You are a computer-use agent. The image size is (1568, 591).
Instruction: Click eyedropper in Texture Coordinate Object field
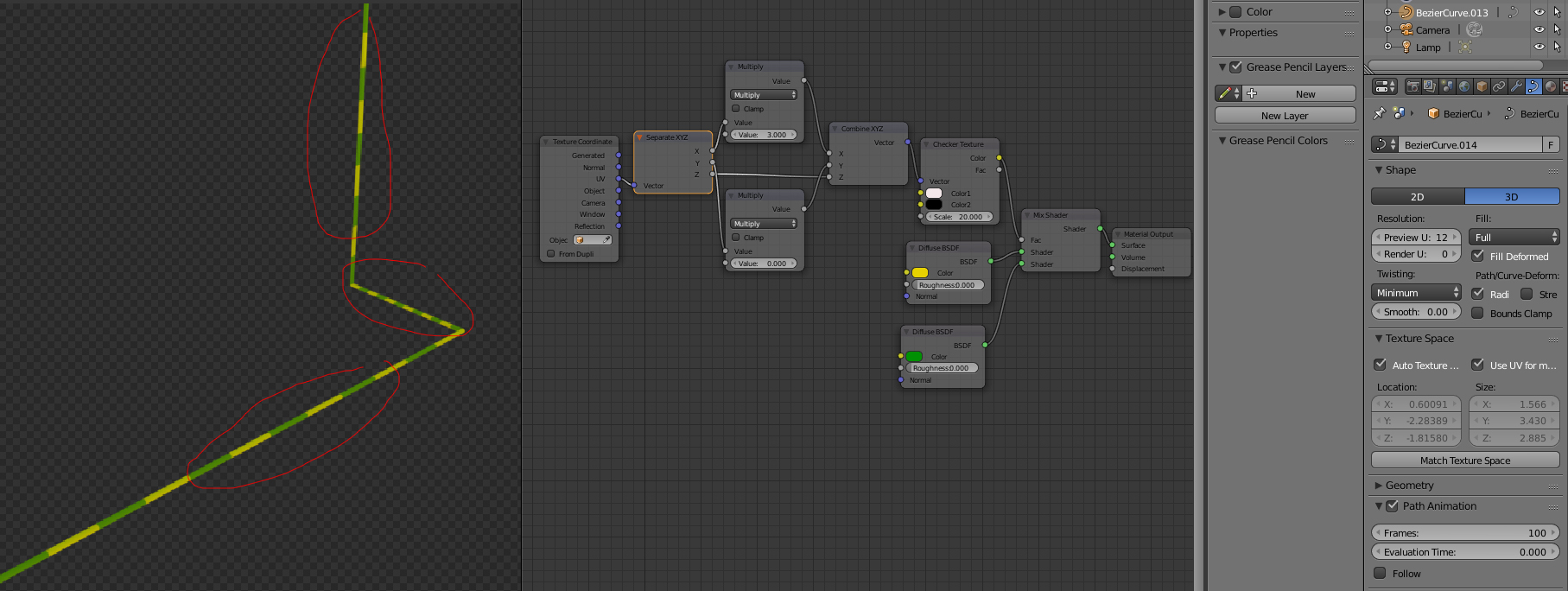[606, 240]
